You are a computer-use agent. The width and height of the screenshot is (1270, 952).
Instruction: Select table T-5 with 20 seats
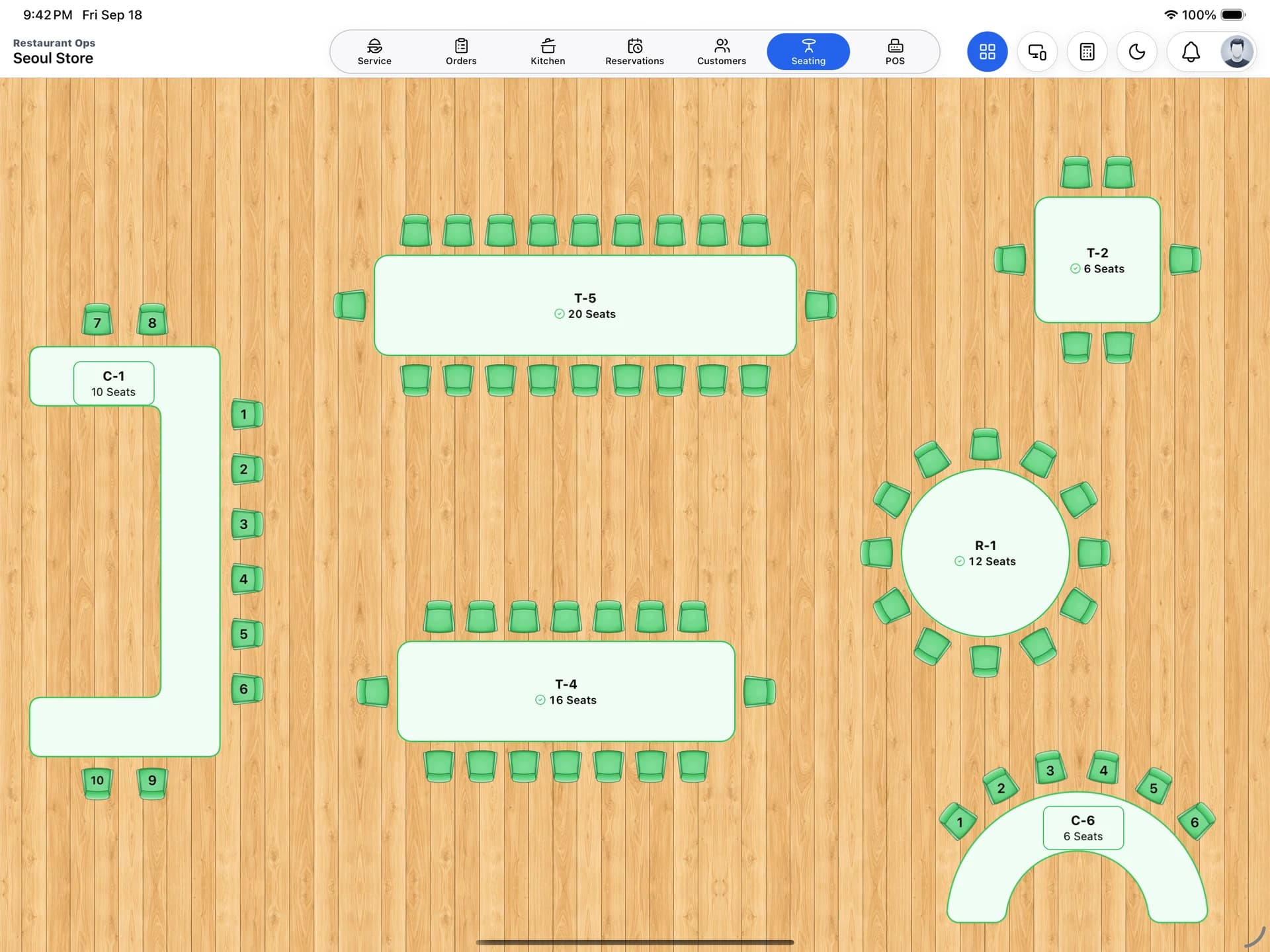tap(585, 305)
